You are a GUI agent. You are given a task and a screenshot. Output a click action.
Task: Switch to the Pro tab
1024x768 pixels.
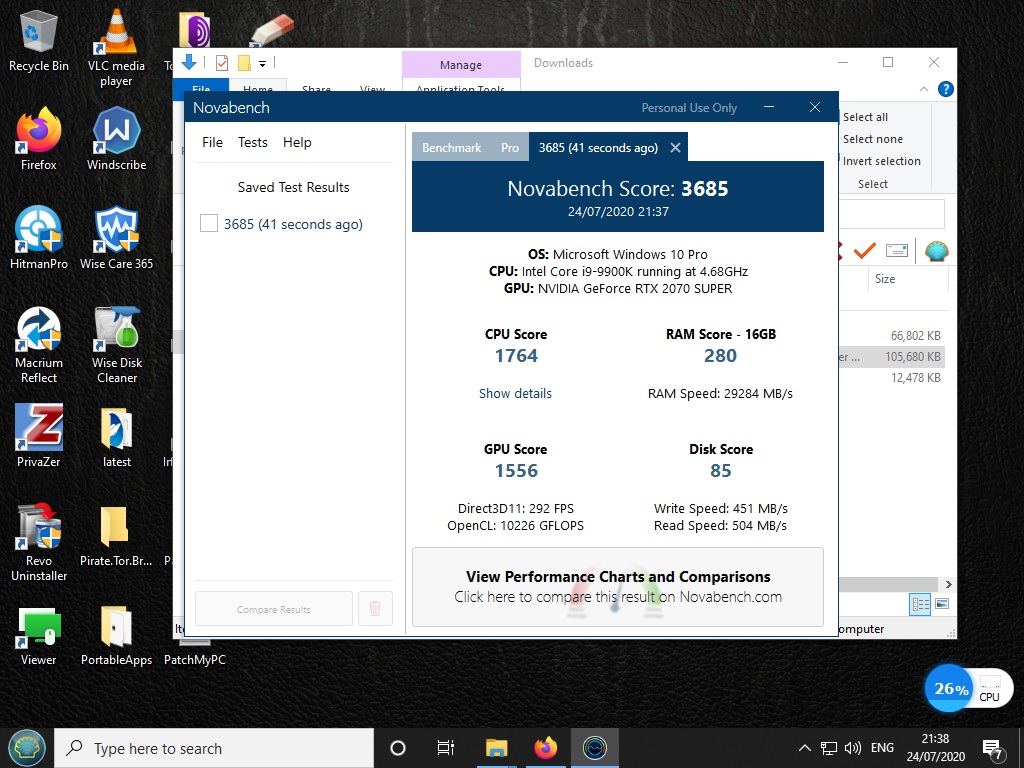(x=510, y=148)
